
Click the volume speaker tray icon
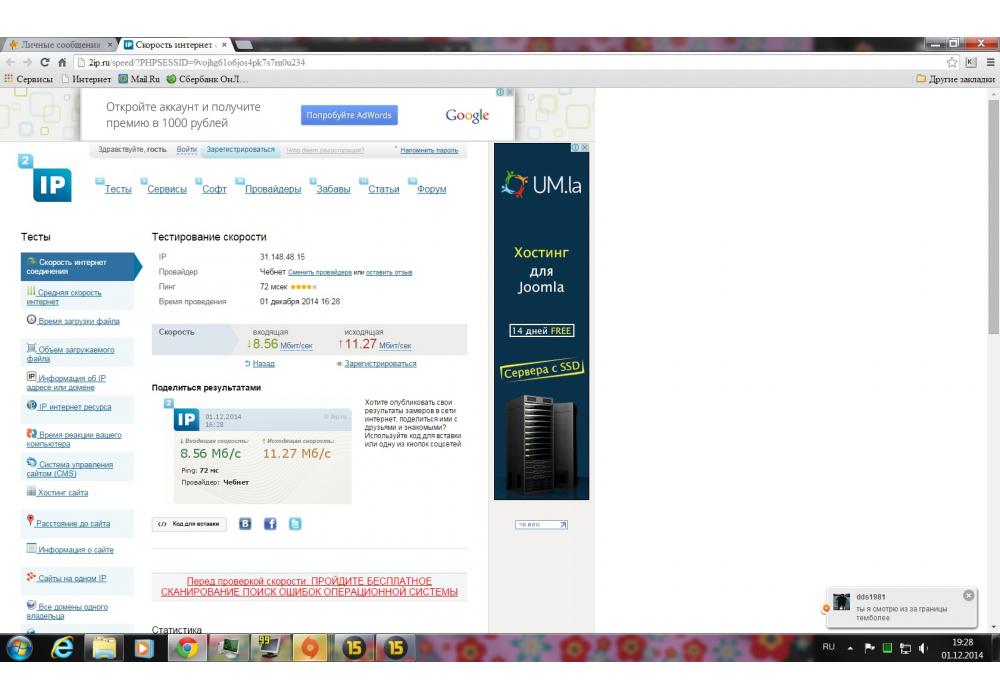coord(923,648)
